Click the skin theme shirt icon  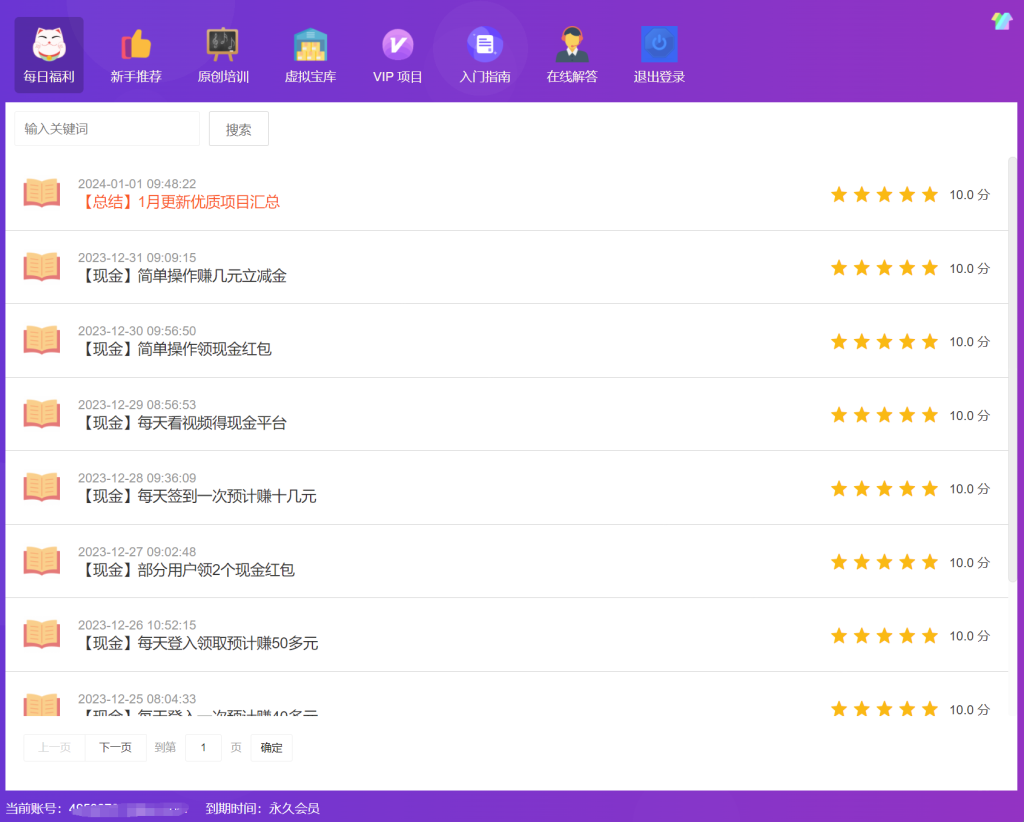pyautogui.click(x=1001, y=21)
